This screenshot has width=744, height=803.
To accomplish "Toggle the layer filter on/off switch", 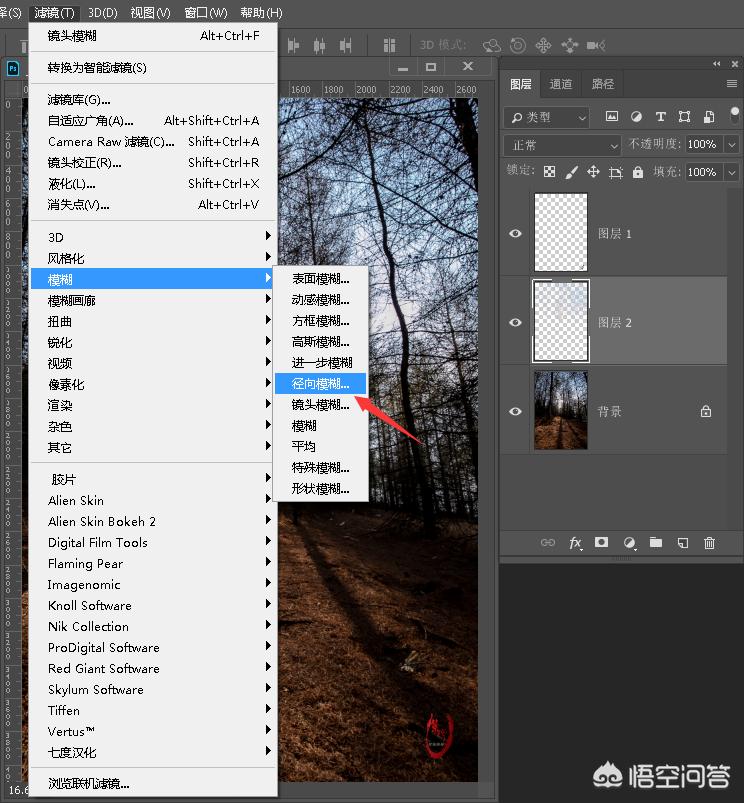I will coord(735,115).
